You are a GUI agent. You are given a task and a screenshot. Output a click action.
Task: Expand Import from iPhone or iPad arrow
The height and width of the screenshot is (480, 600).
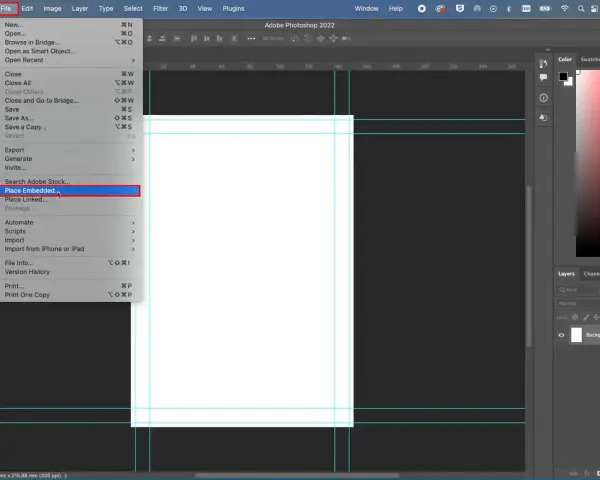133,249
